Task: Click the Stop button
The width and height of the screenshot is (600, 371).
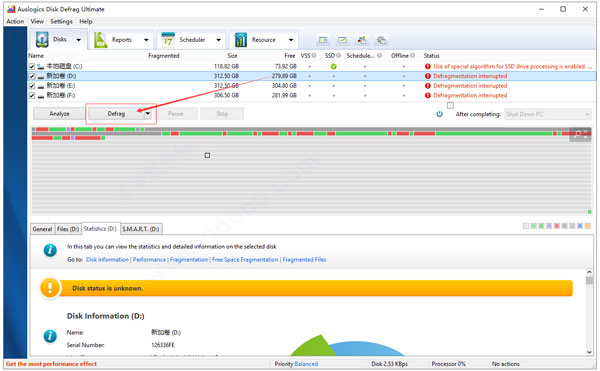Action: coord(222,114)
